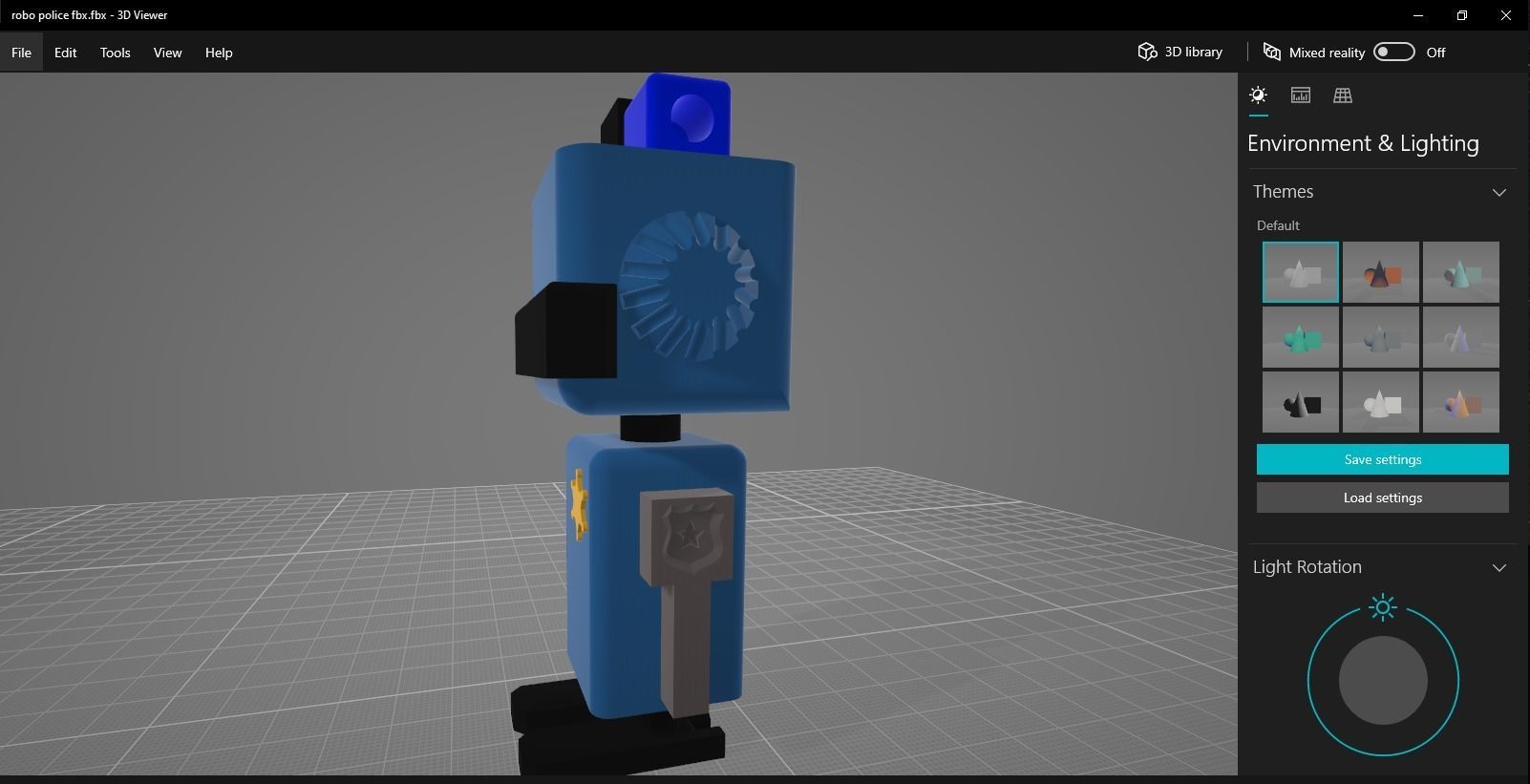Click the Load settings button
The width and height of the screenshot is (1530, 784).
[x=1382, y=498]
